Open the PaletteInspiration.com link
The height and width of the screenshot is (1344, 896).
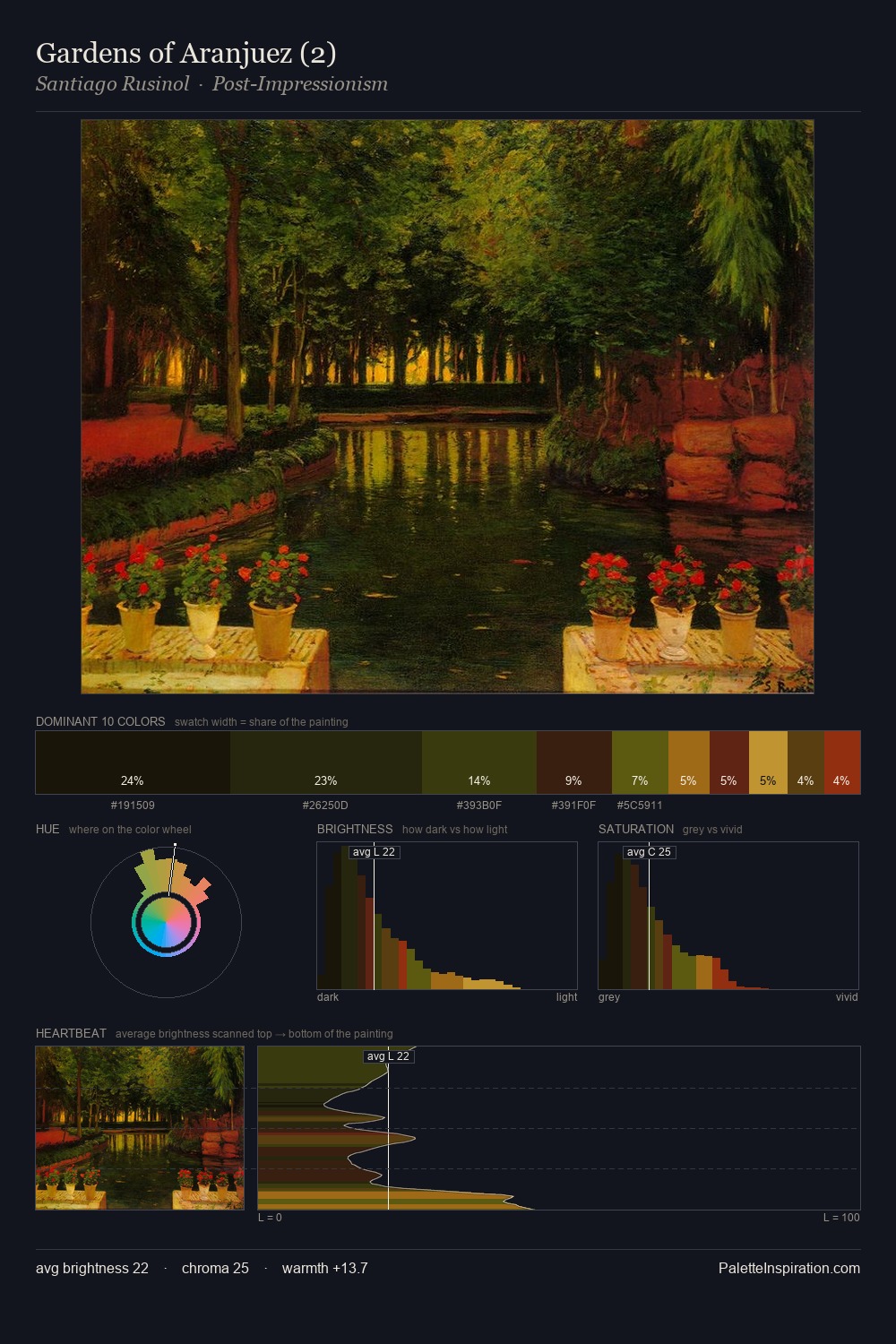(789, 1269)
